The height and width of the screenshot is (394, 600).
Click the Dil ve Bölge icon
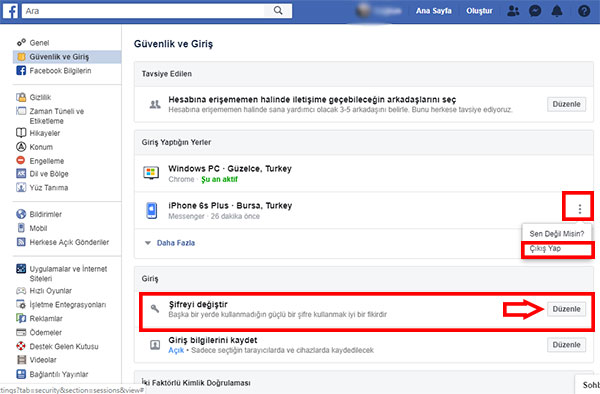point(21,174)
